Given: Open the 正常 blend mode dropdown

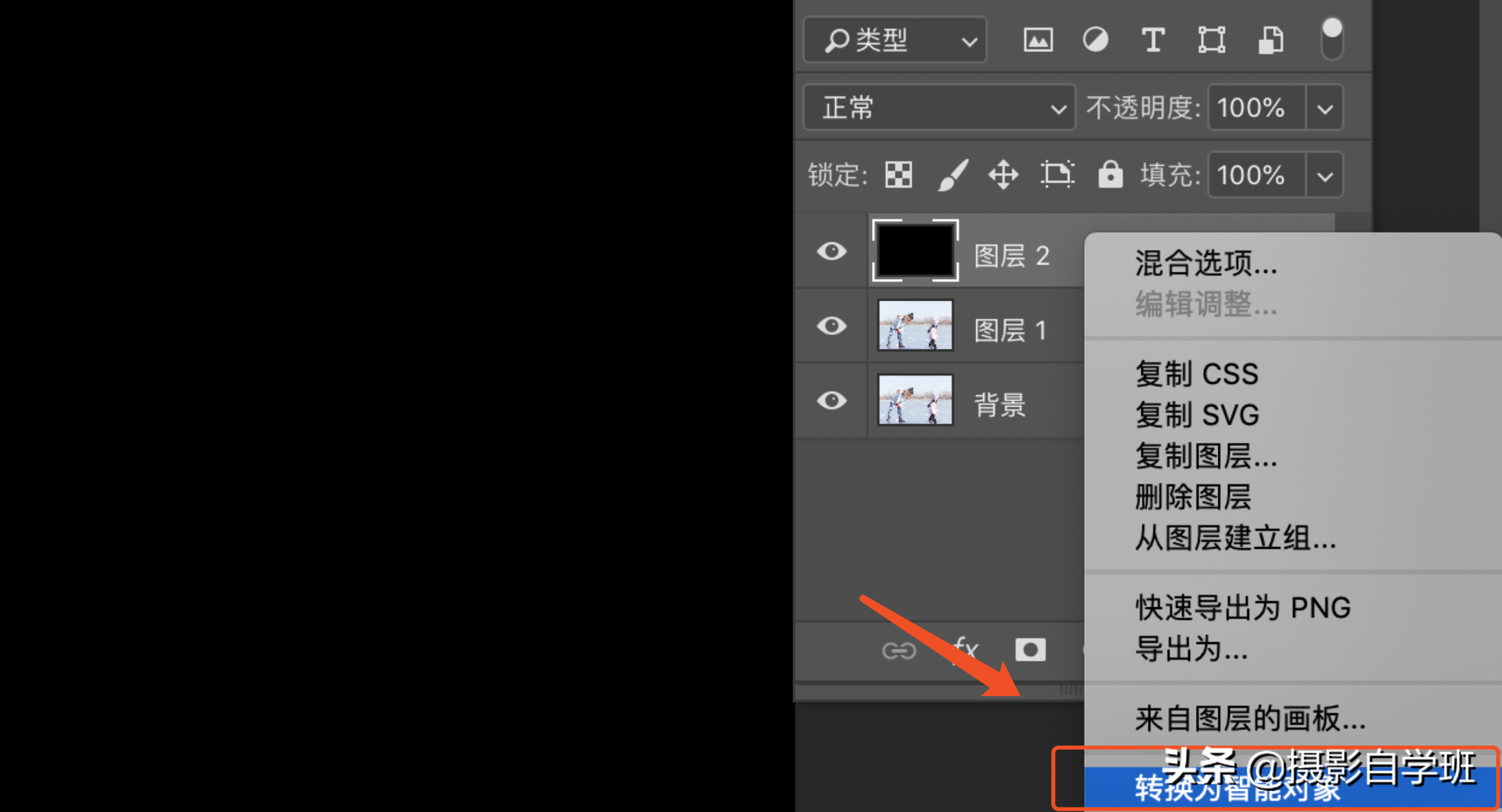Looking at the screenshot, I should (940, 108).
